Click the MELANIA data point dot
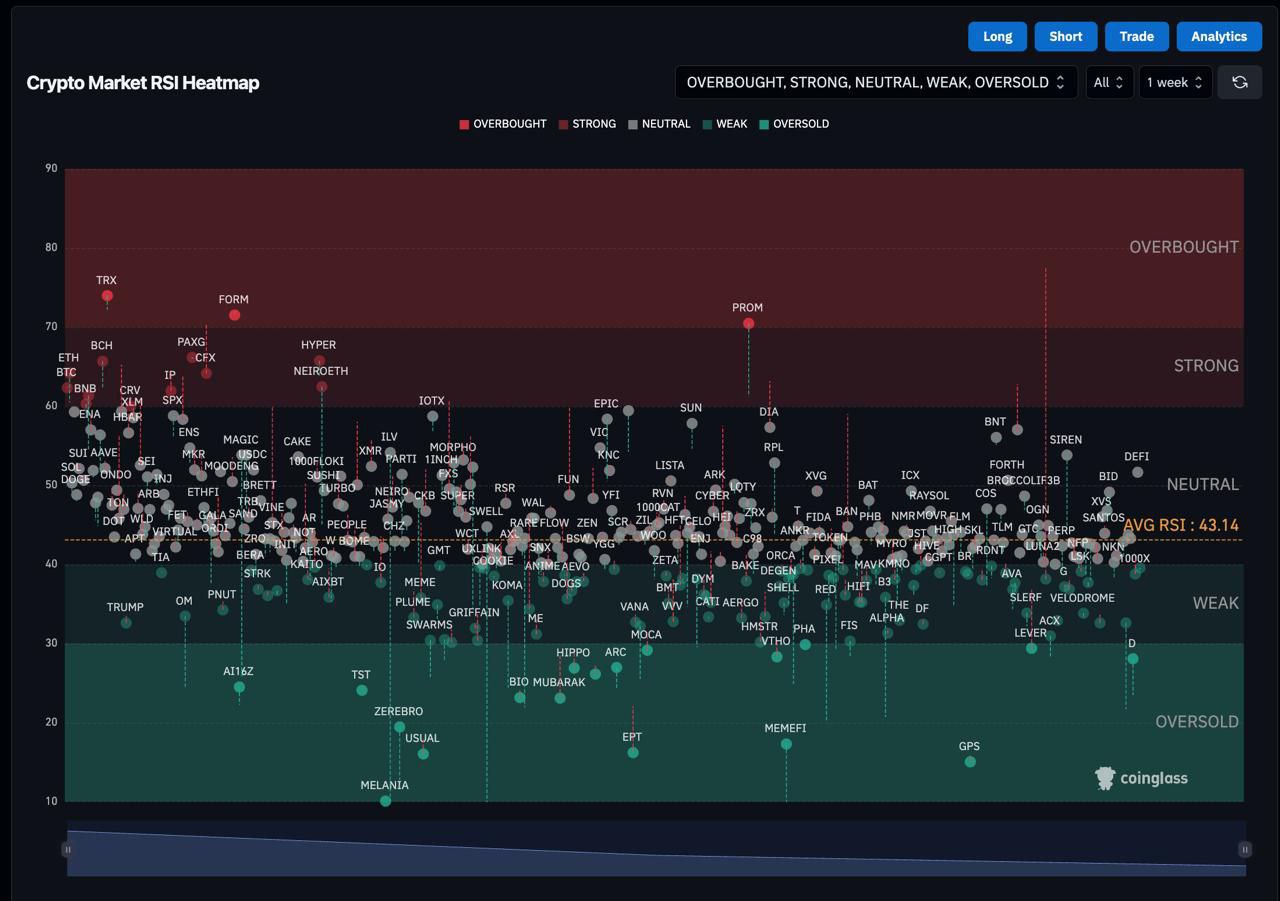The height and width of the screenshot is (901, 1280). [385, 801]
